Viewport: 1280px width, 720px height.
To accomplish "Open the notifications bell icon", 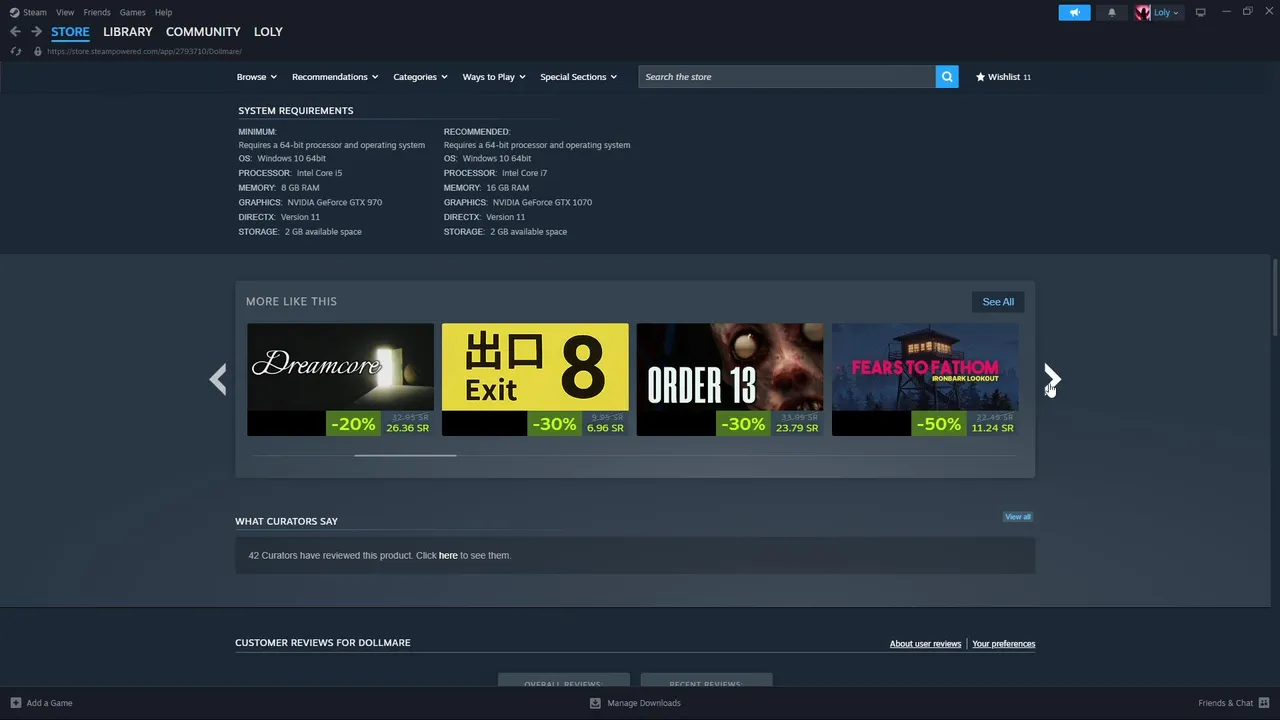I will [x=1111, y=12].
